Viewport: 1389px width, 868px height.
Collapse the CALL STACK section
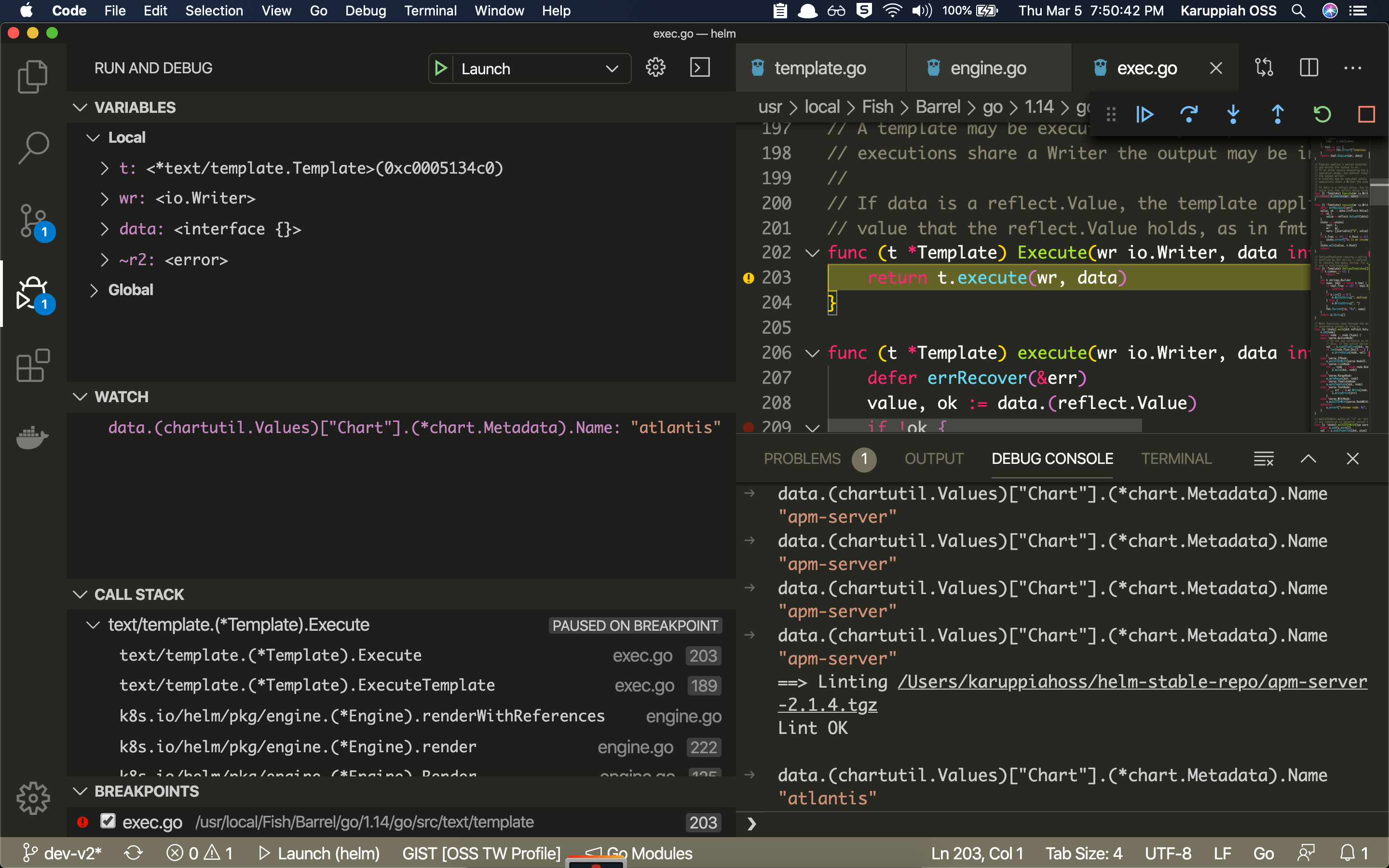(80, 594)
